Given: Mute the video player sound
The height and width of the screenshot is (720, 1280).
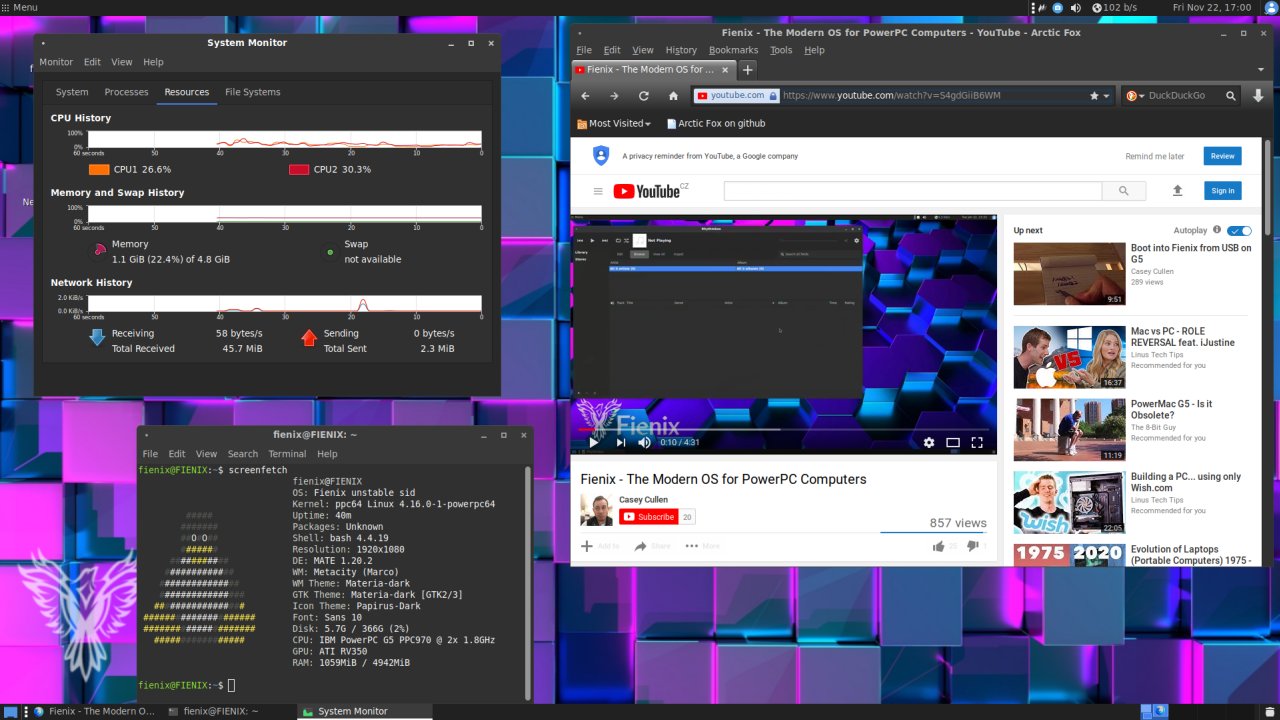Looking at the screenshot, I should point(644,442).
